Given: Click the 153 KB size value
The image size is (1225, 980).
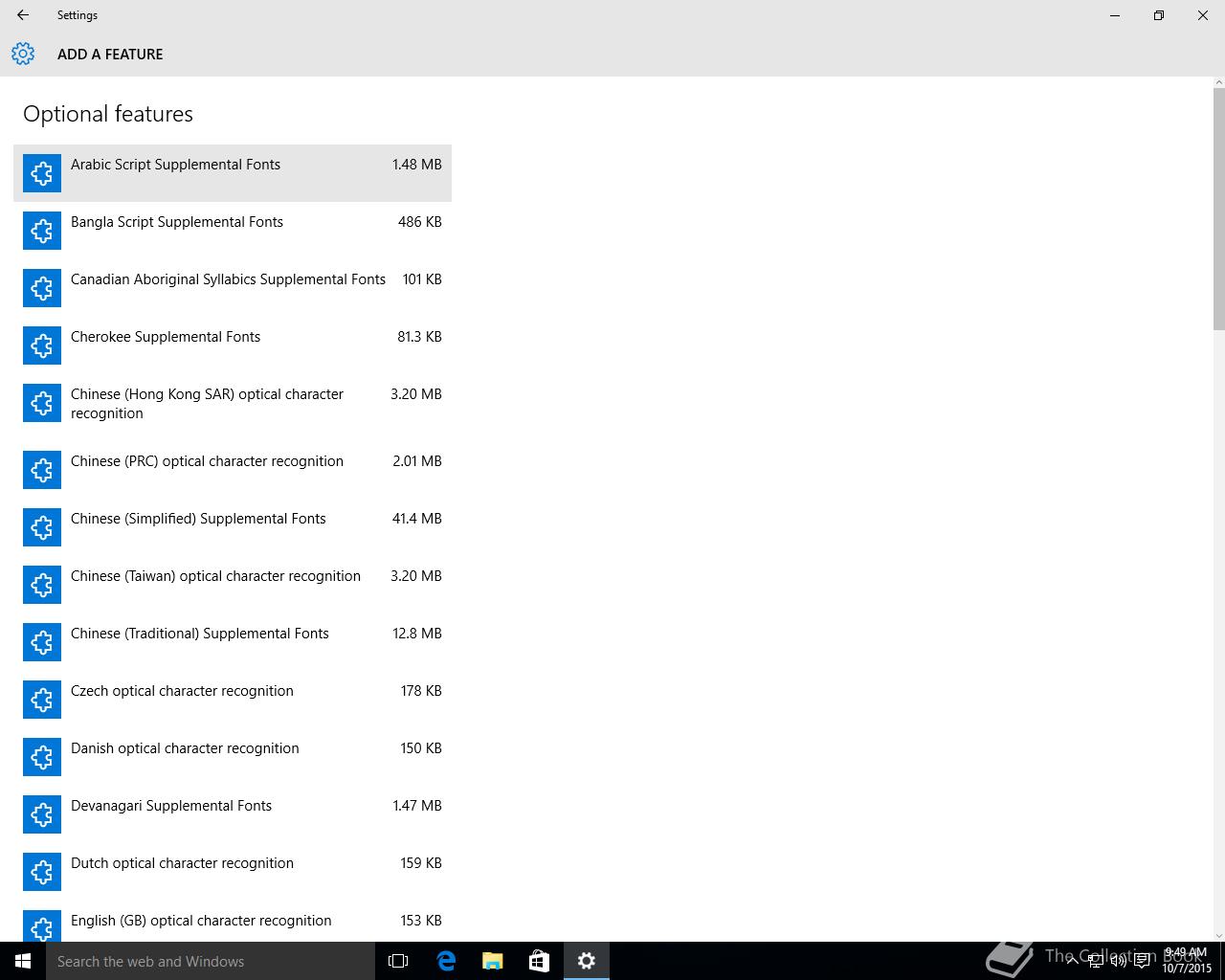Looking at the screenshot, I should [x=421, y=921].
